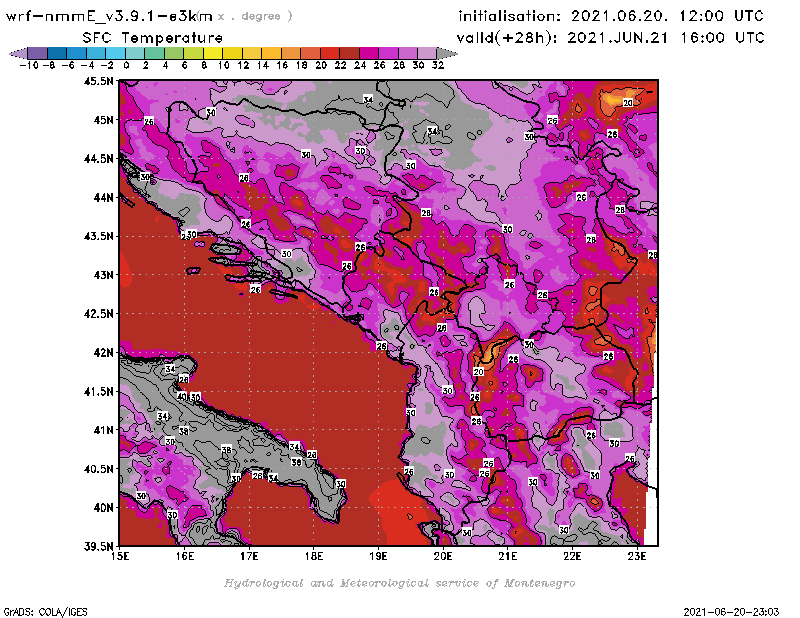Click the 21E longitude axis label
The height and width of the screenshot is (618, 800).
pos(508,556)
